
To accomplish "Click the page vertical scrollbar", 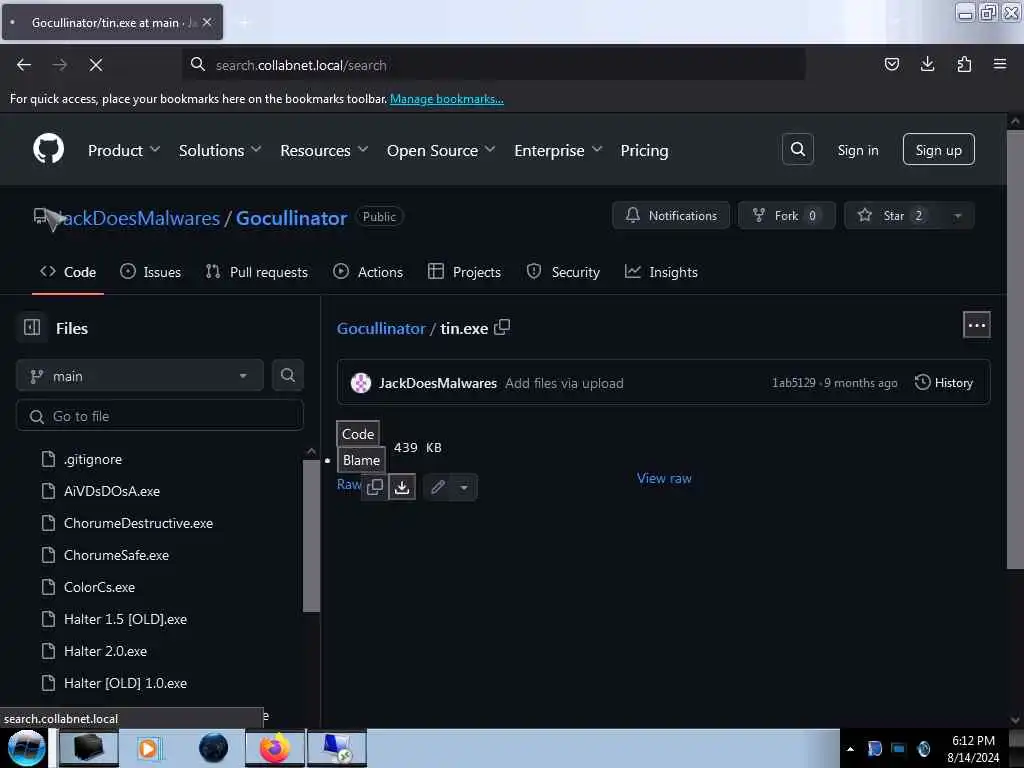I will click(x=1015, y=349).
